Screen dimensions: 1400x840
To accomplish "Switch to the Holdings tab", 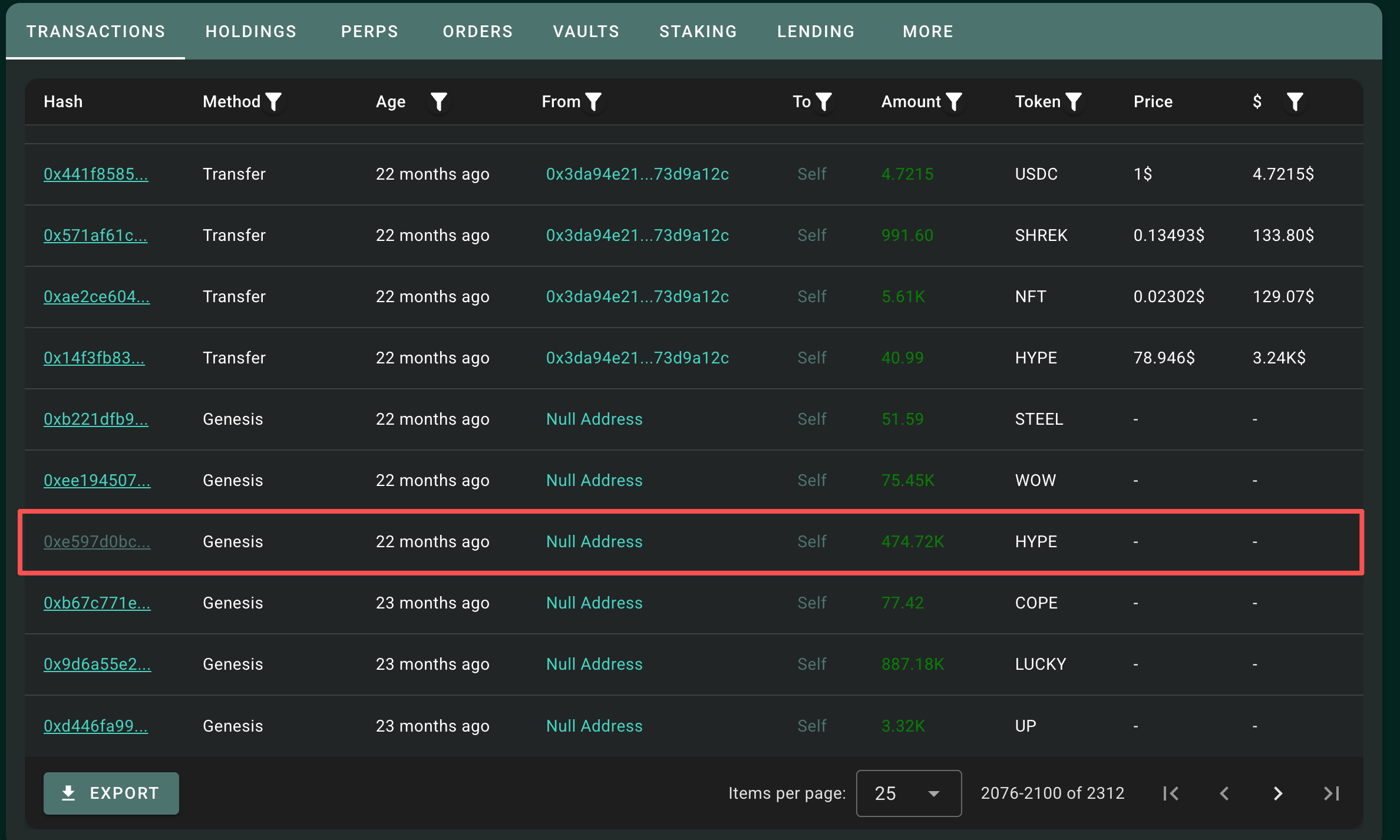I will 251,31.
